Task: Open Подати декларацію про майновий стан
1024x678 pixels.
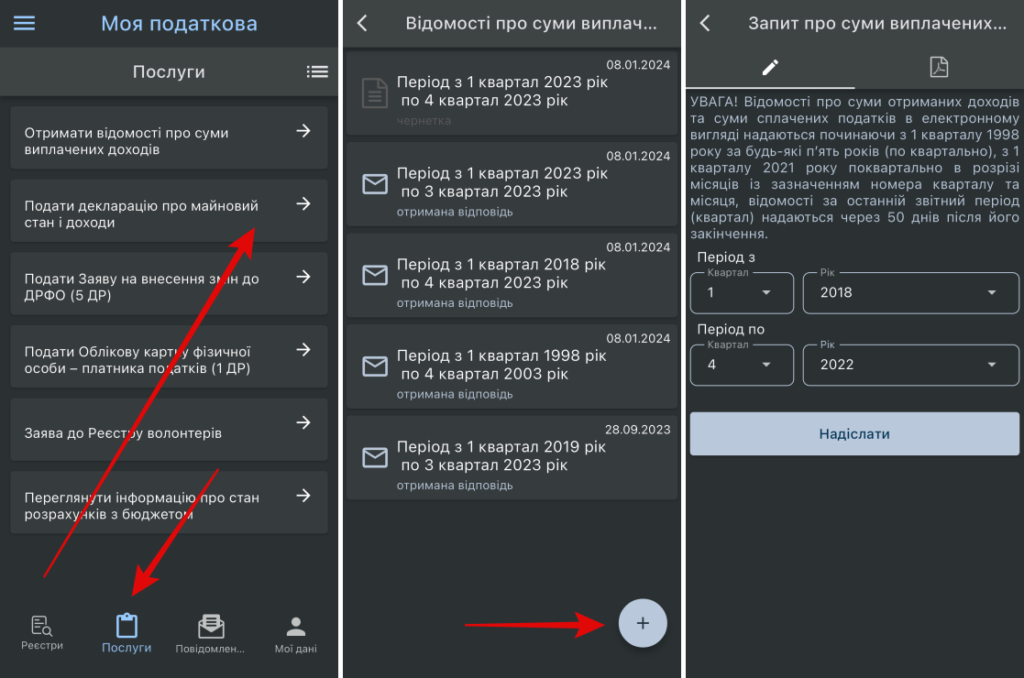Action: (169, 211)
